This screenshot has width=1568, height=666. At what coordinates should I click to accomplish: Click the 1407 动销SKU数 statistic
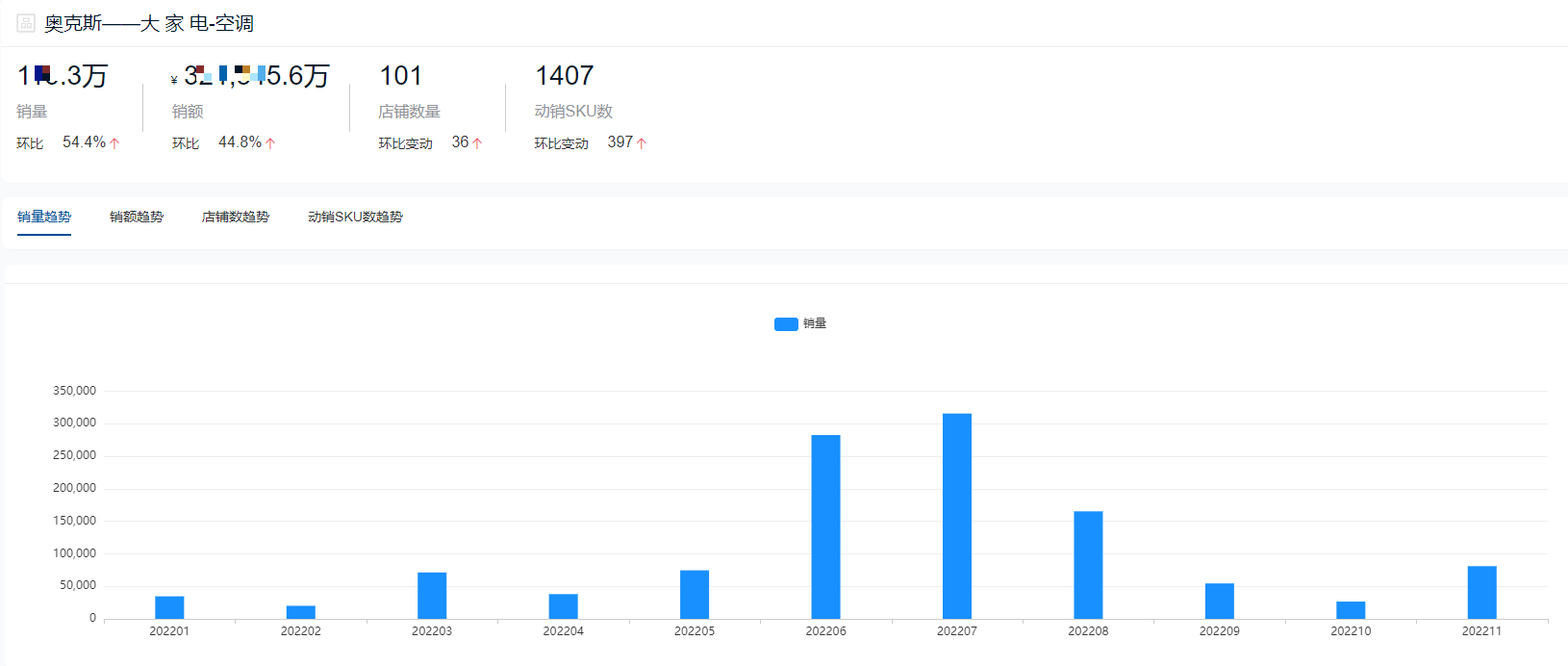(x=565, y=76)
